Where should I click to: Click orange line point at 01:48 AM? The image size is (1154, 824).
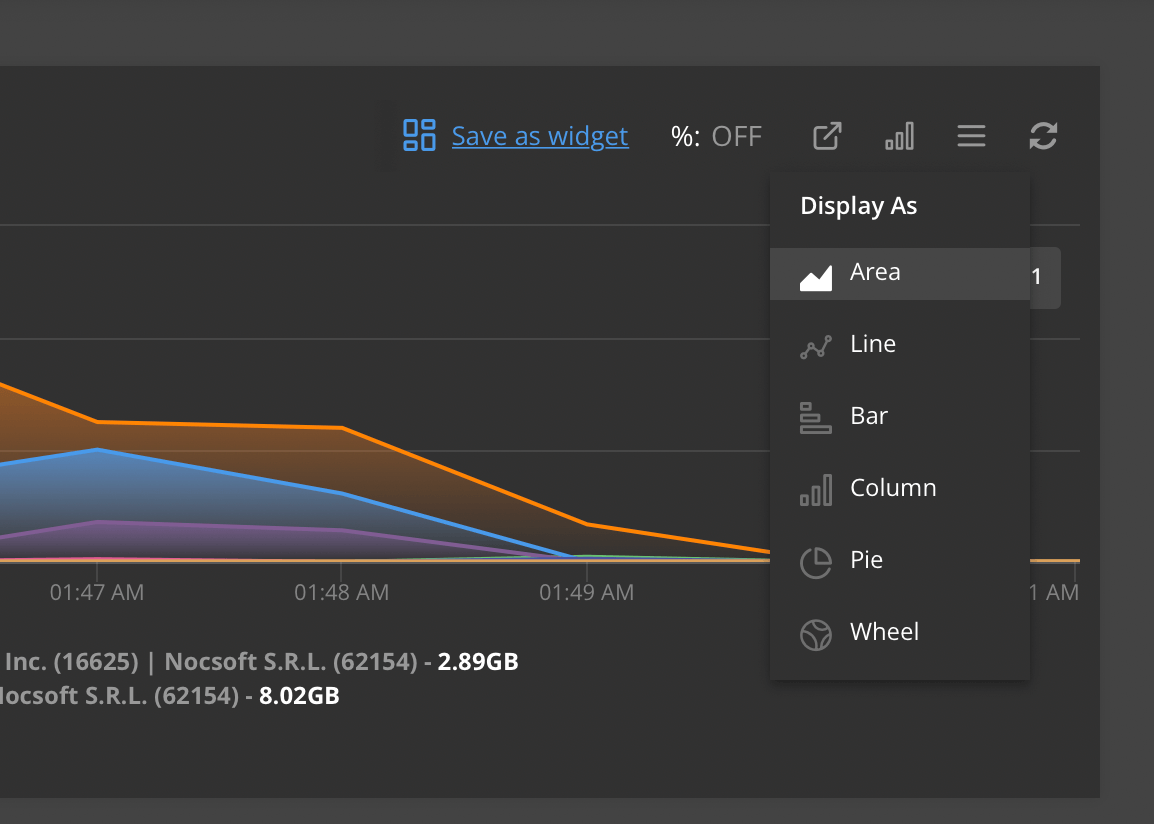[342, 428]
